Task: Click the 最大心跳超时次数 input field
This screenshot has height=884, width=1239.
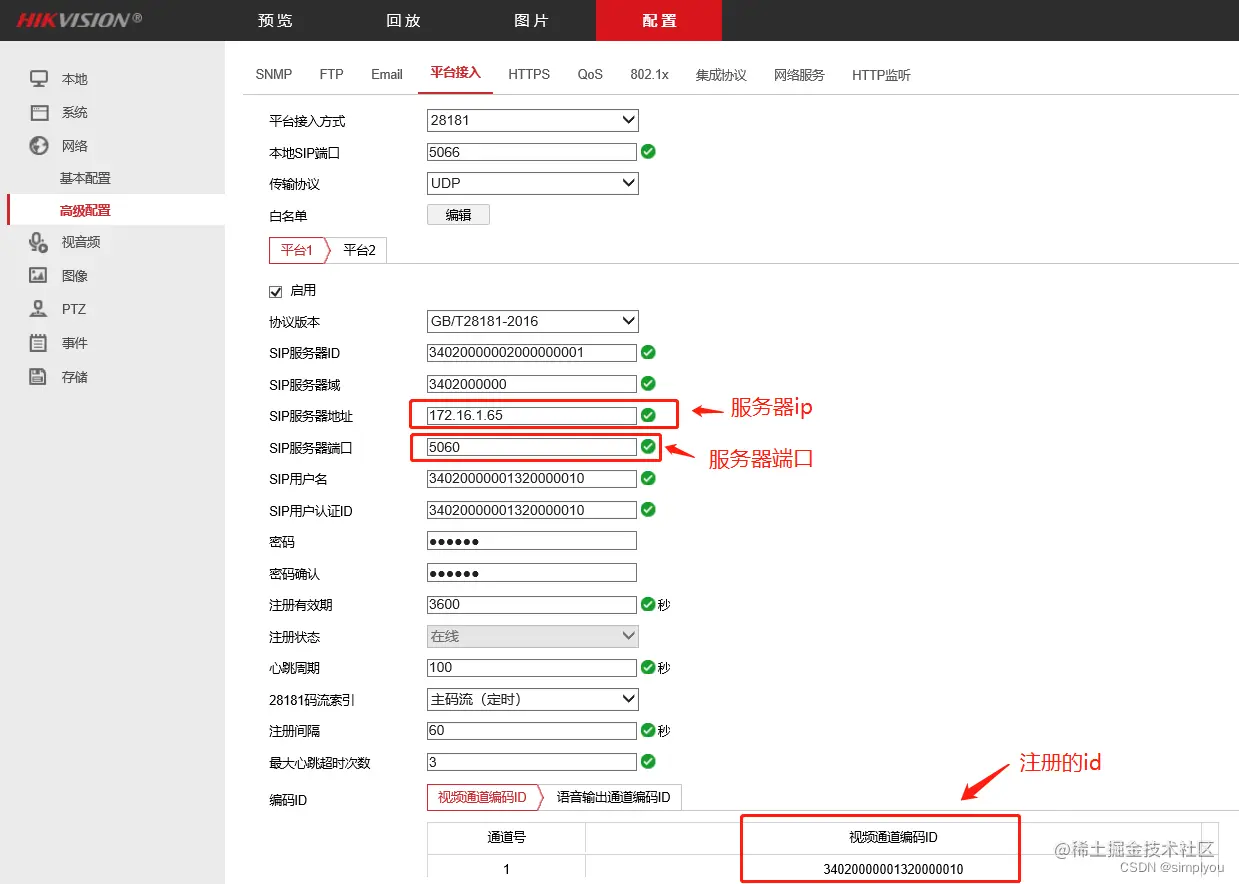Action: pos(532,762)
